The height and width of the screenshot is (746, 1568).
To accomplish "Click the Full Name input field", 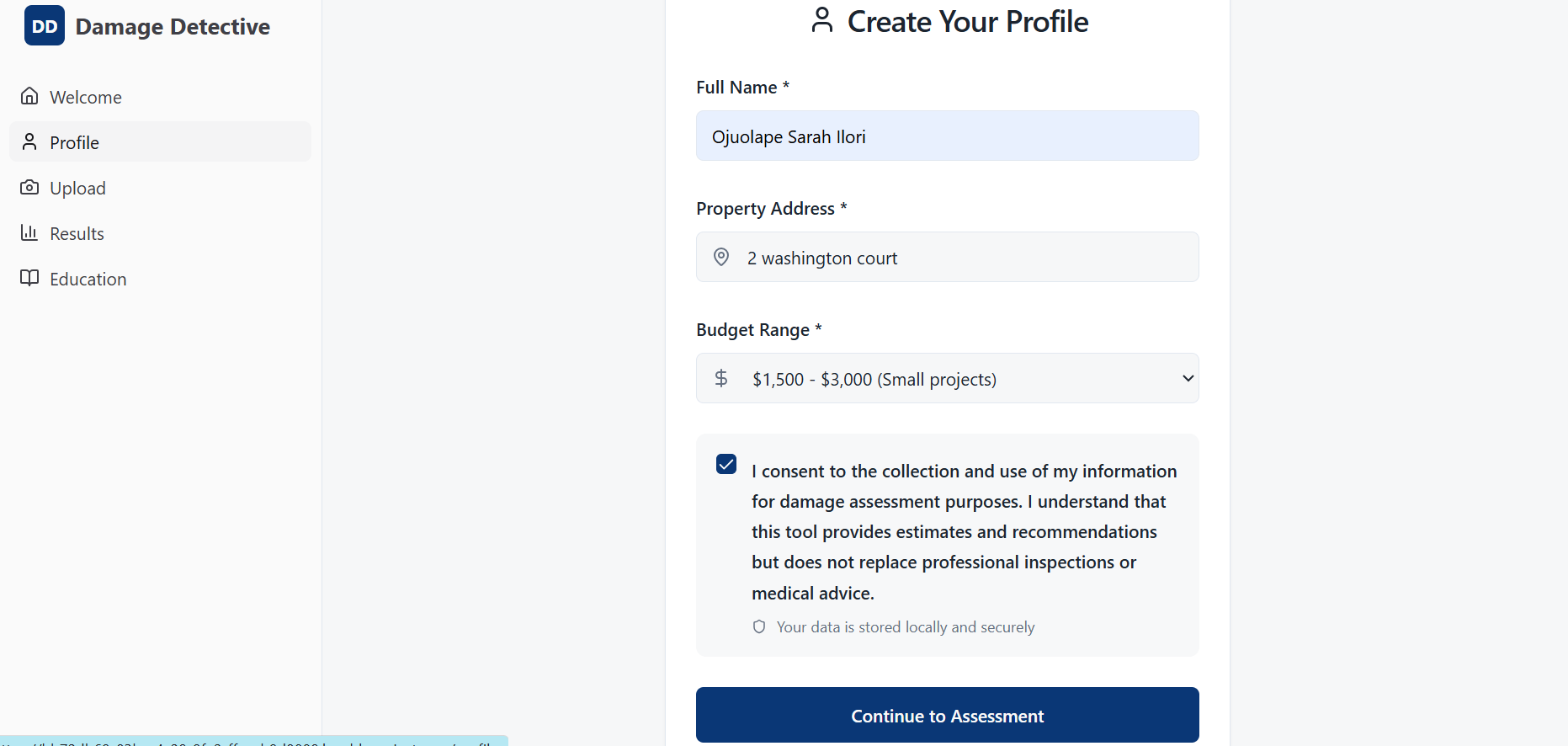I will click(x=947, y=136).
